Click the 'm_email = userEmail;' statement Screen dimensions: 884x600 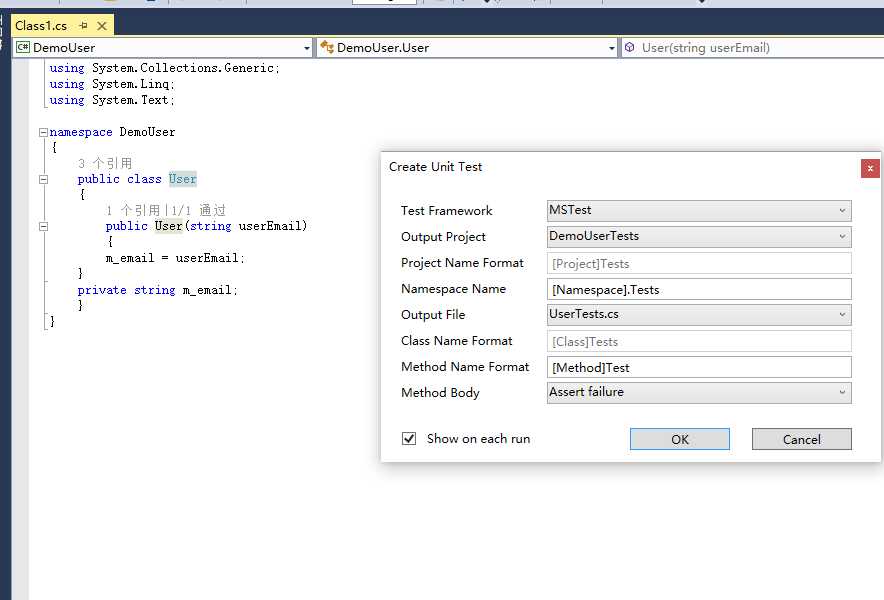point(175,258)
